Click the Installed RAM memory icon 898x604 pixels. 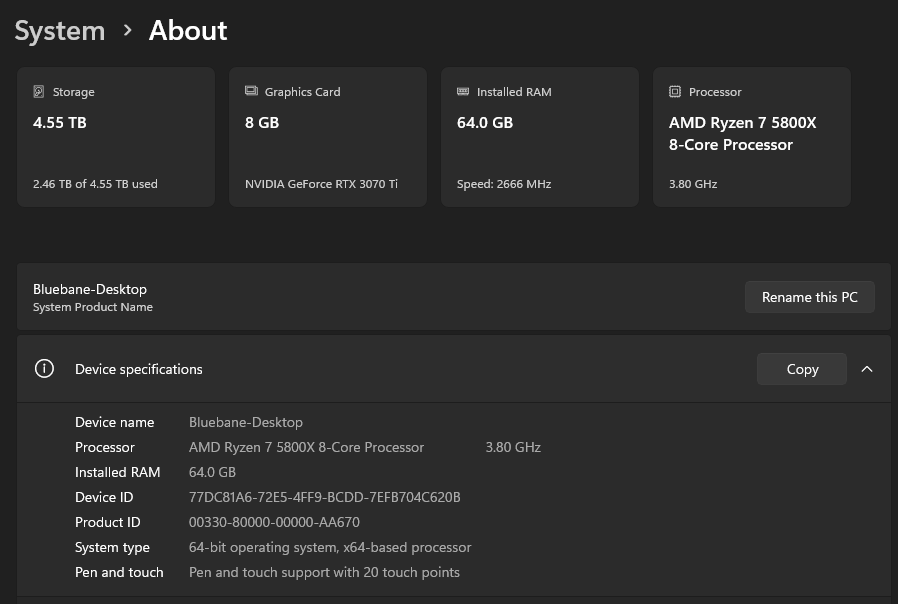(x=463, y=91)
